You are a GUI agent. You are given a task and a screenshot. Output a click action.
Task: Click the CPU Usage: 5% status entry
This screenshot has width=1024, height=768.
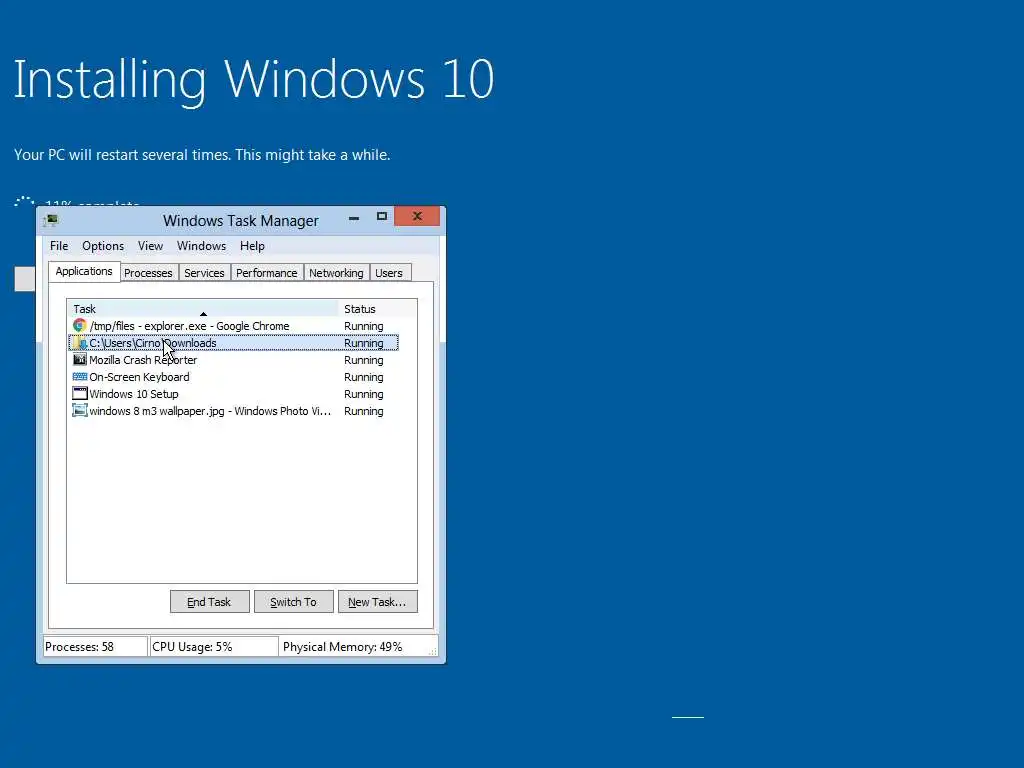[x=214, y=647]
